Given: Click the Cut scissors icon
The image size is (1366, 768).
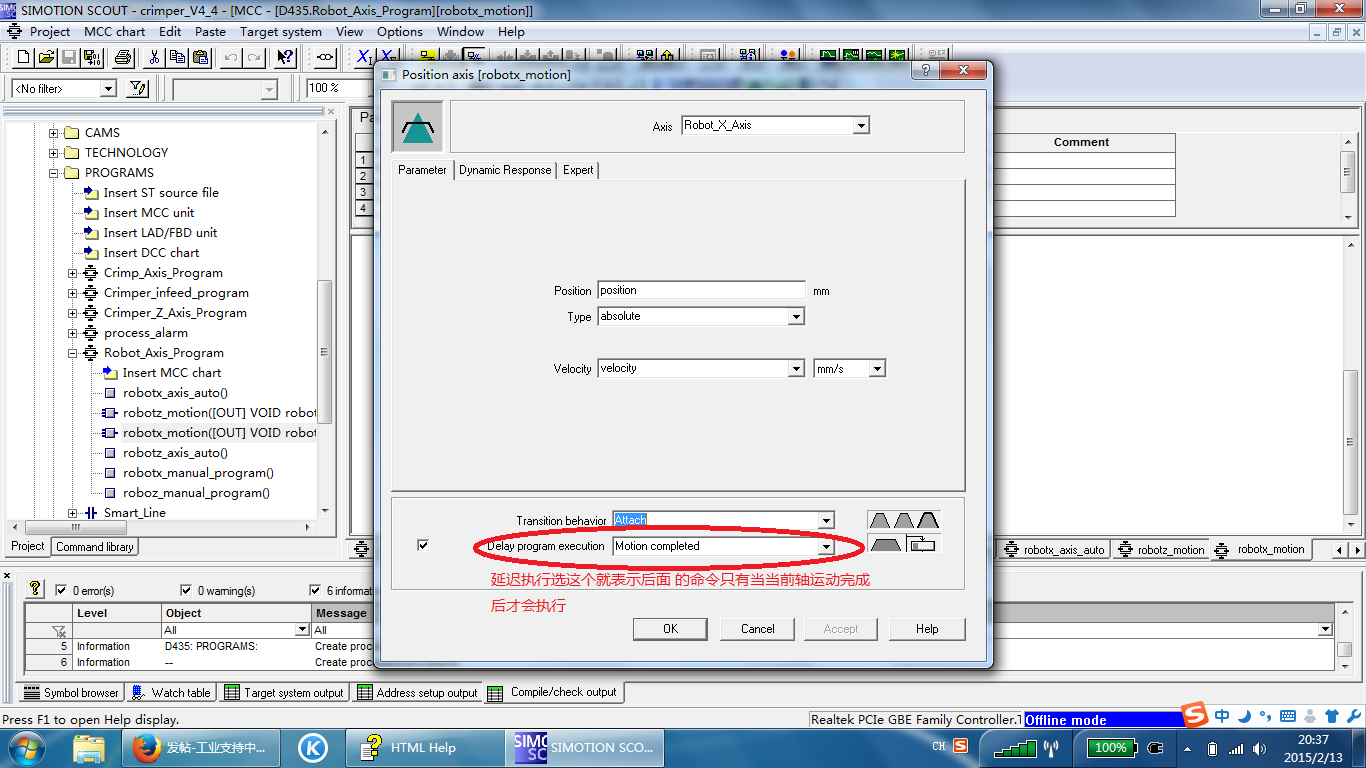Looking at the screenshot, I should 154,58.
